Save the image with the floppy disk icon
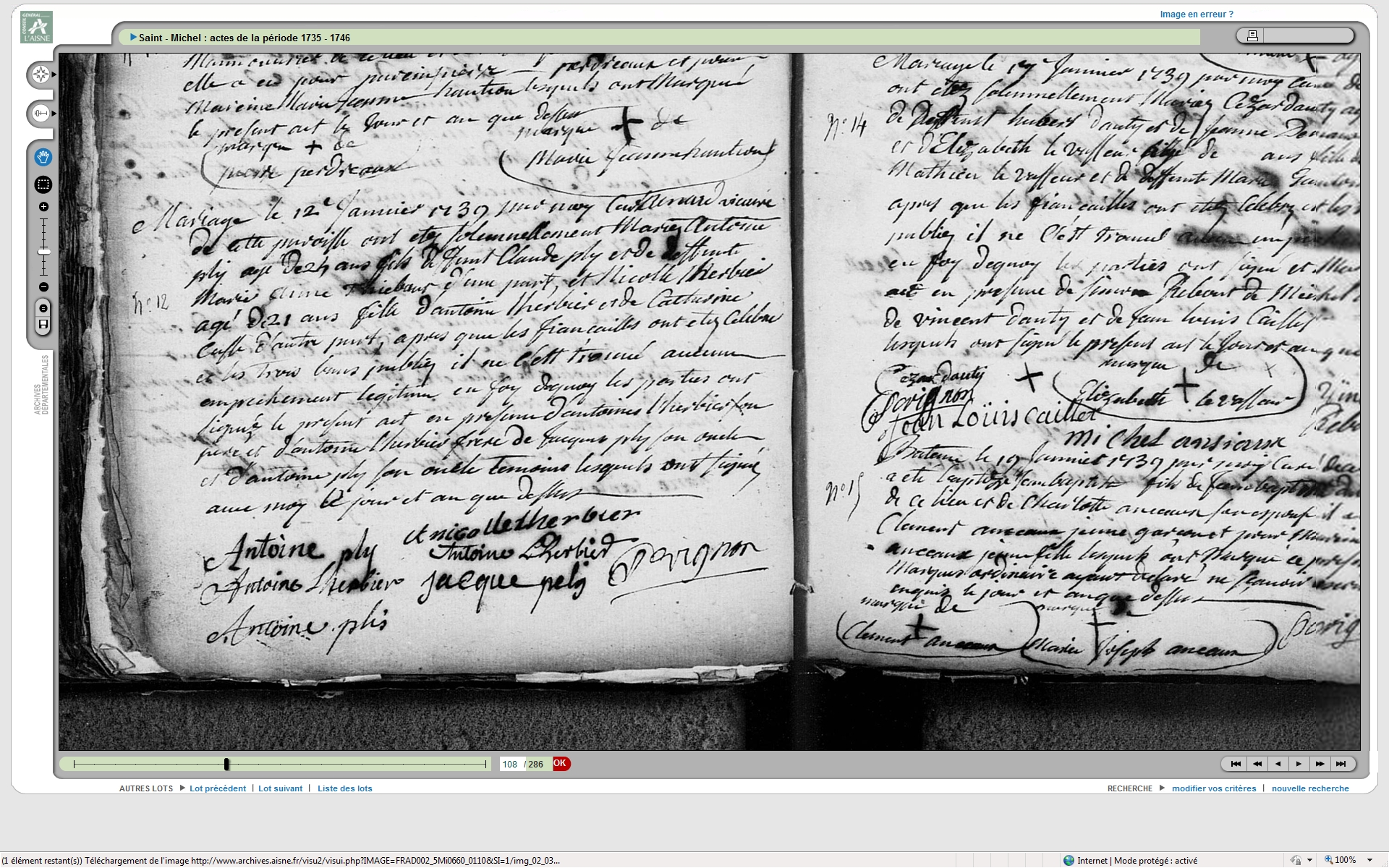This screenshot has width=1389, height=868. click(x=43, y=324)
